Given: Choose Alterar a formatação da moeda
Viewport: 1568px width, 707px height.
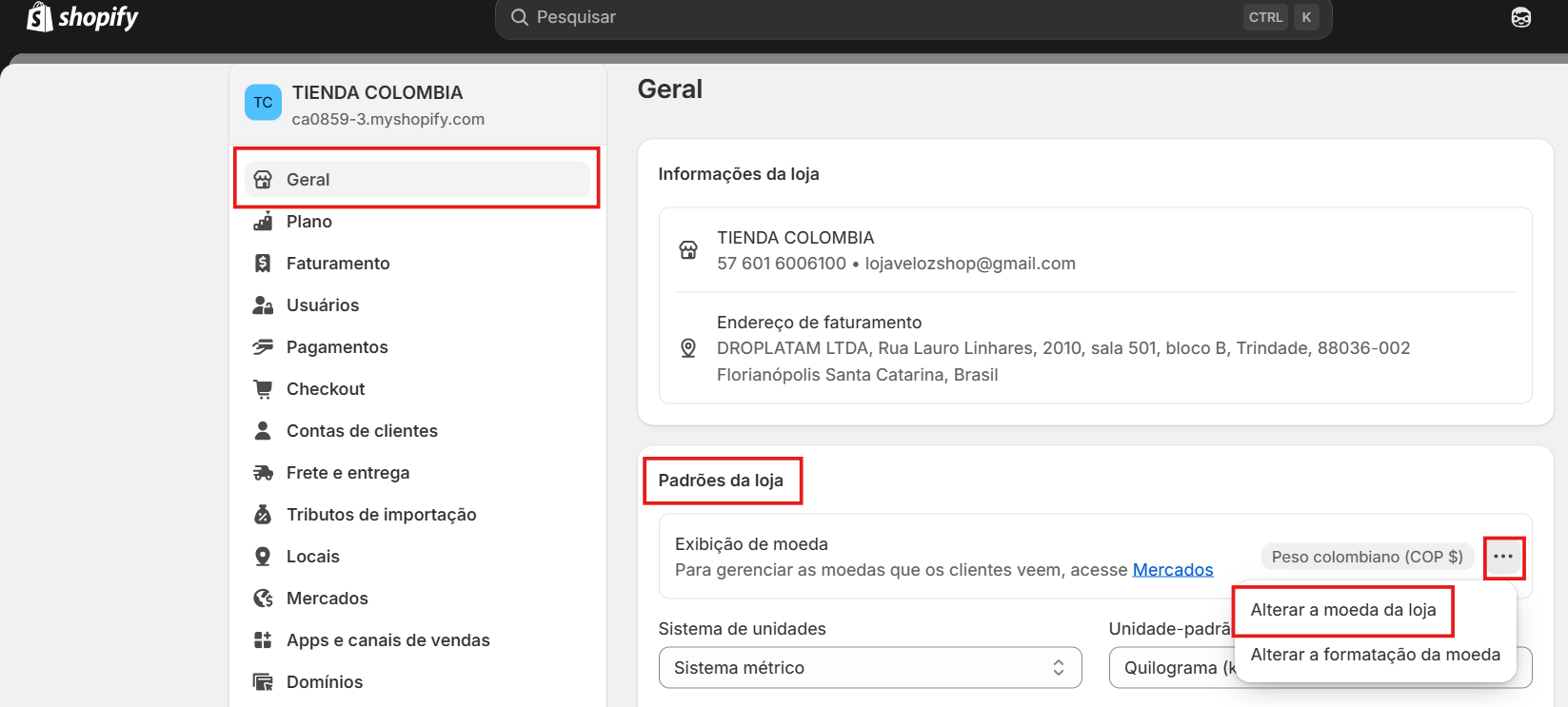Looking at the screenshot, I should (x=1375, y=655).
